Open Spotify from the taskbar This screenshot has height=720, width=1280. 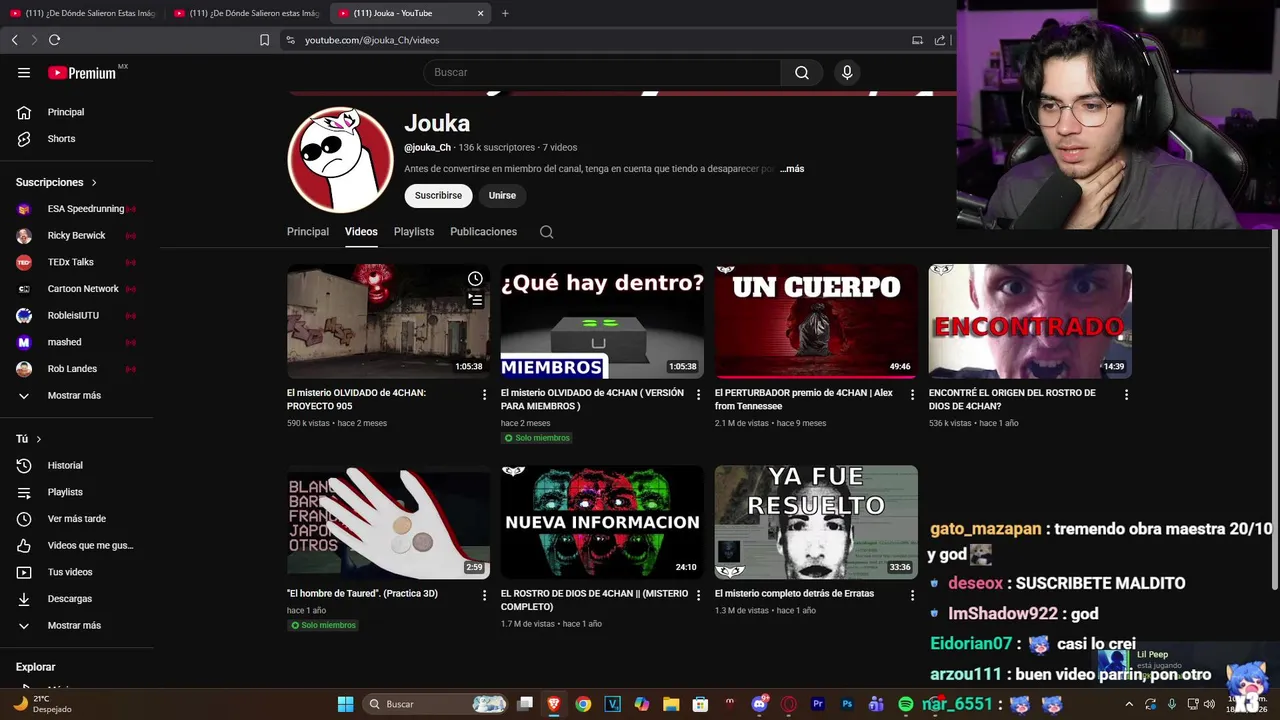tap(905, 704)
